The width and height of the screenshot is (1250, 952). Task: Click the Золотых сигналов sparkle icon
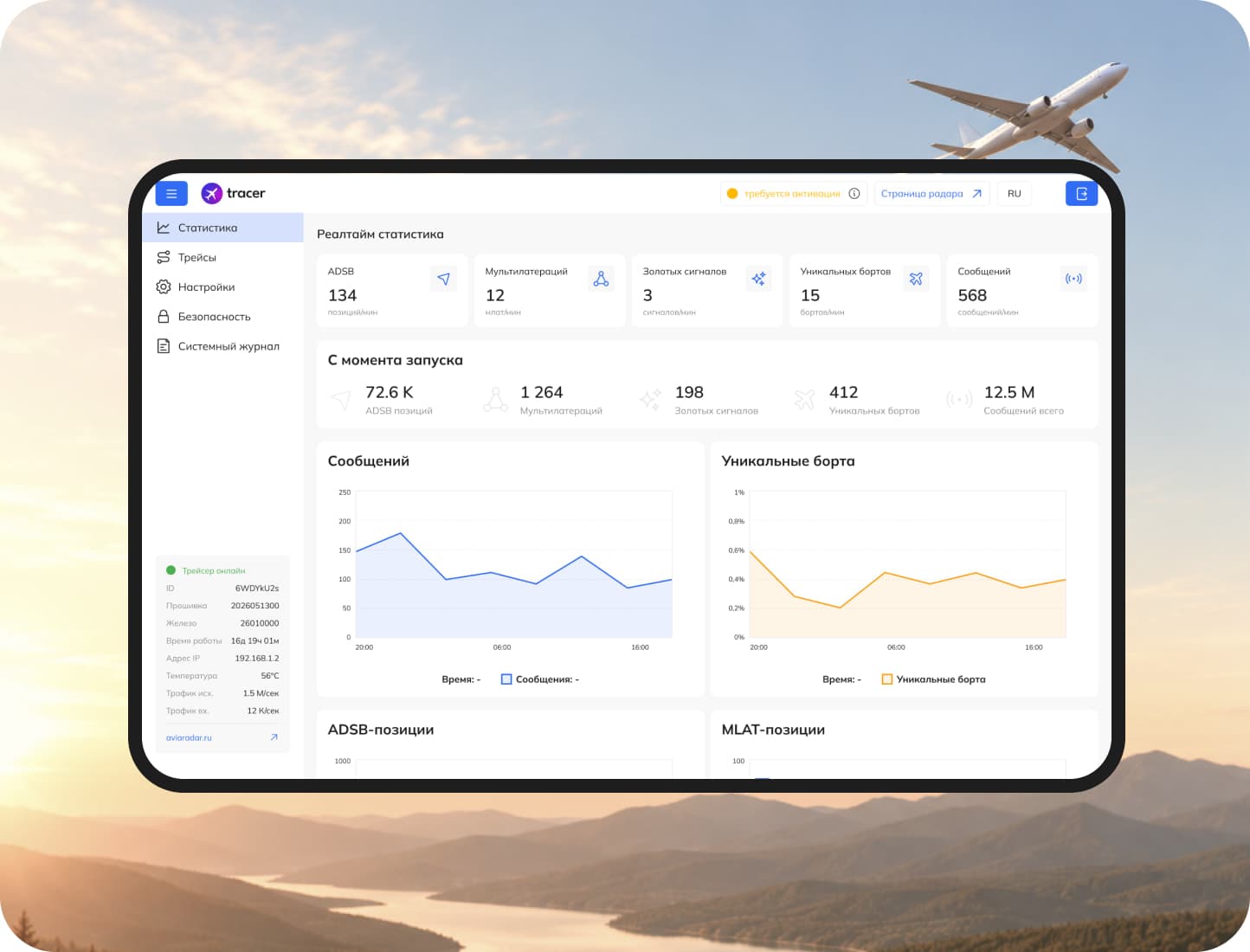click(x=758, y=279)
